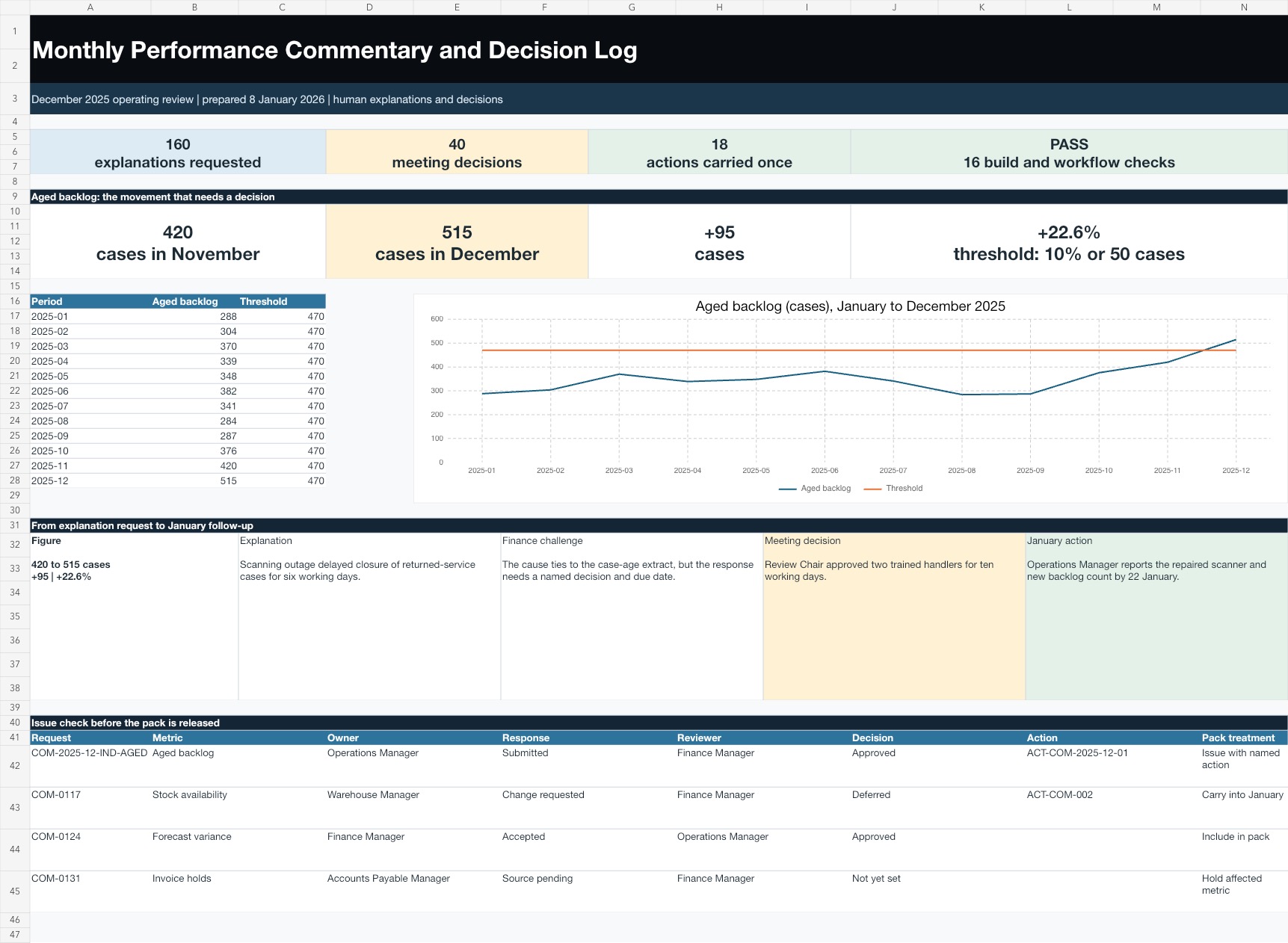This screenshot has width=1288, height=943.
Task: Select the '160 explanations requested' card
Action: tap(178, 152)
